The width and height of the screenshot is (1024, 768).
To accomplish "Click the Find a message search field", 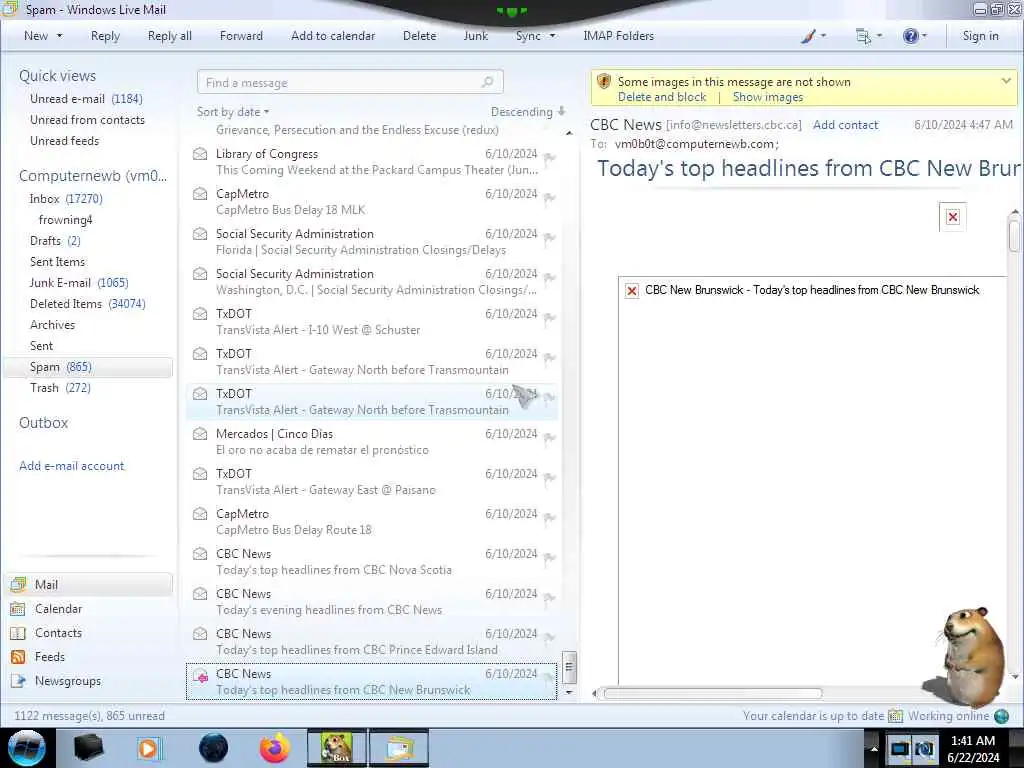I will pos(350,82).
